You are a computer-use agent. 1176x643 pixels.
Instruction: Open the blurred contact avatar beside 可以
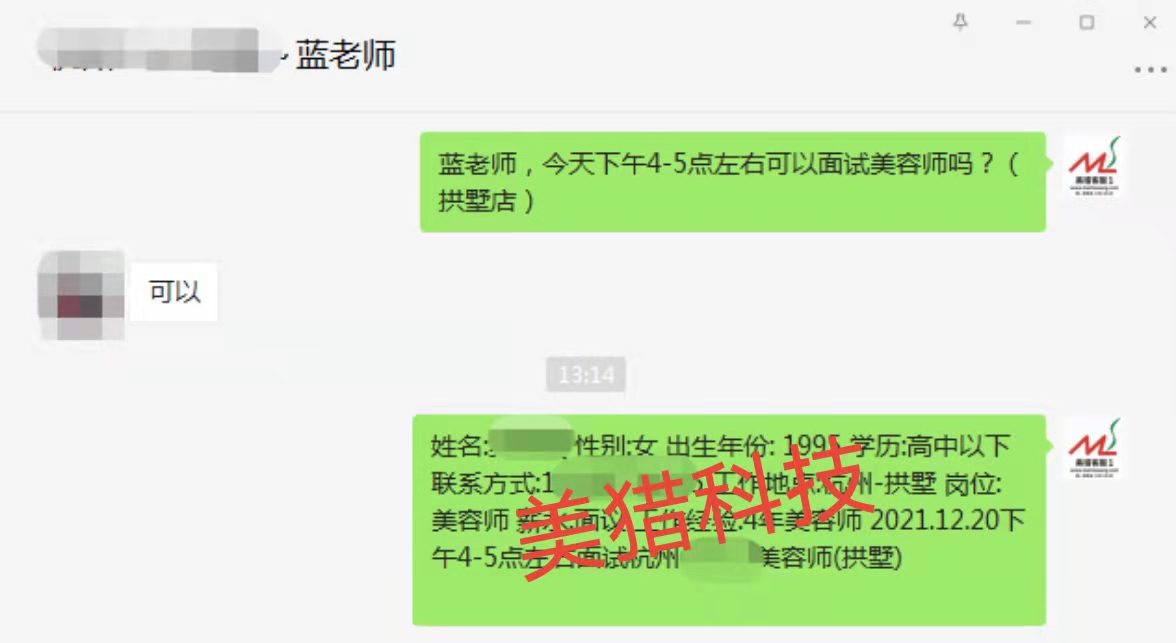[x=81, y=295]
